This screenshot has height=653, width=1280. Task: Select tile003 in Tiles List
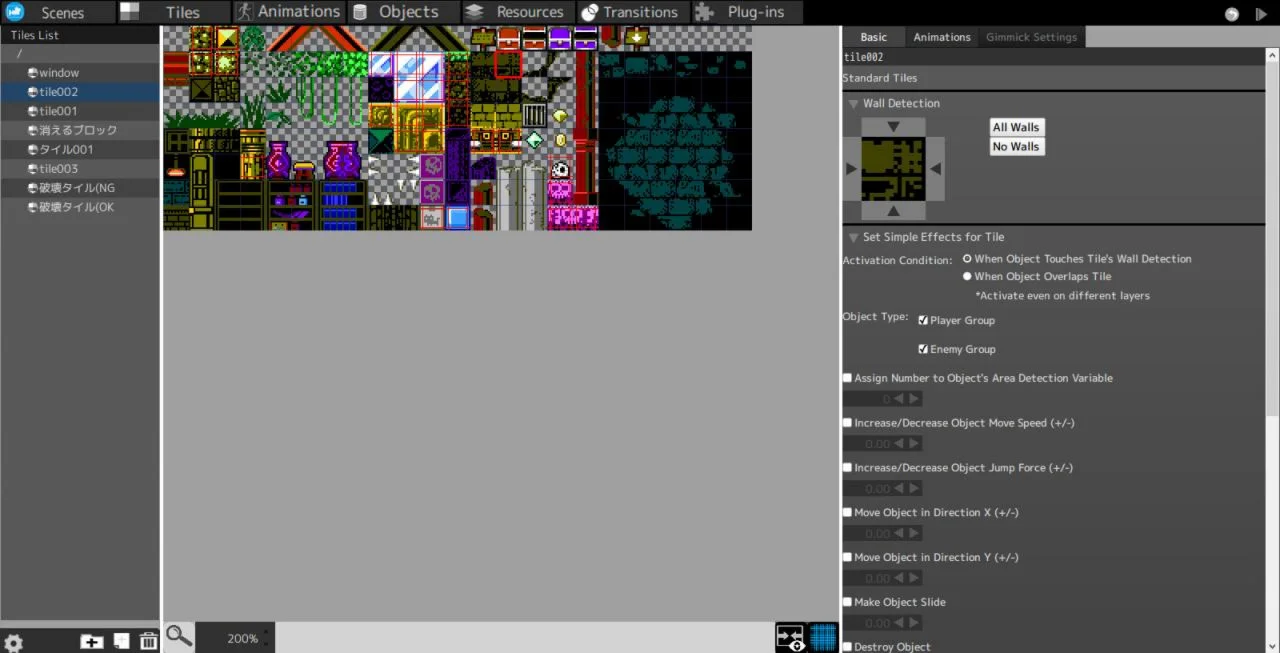(80, 169)
